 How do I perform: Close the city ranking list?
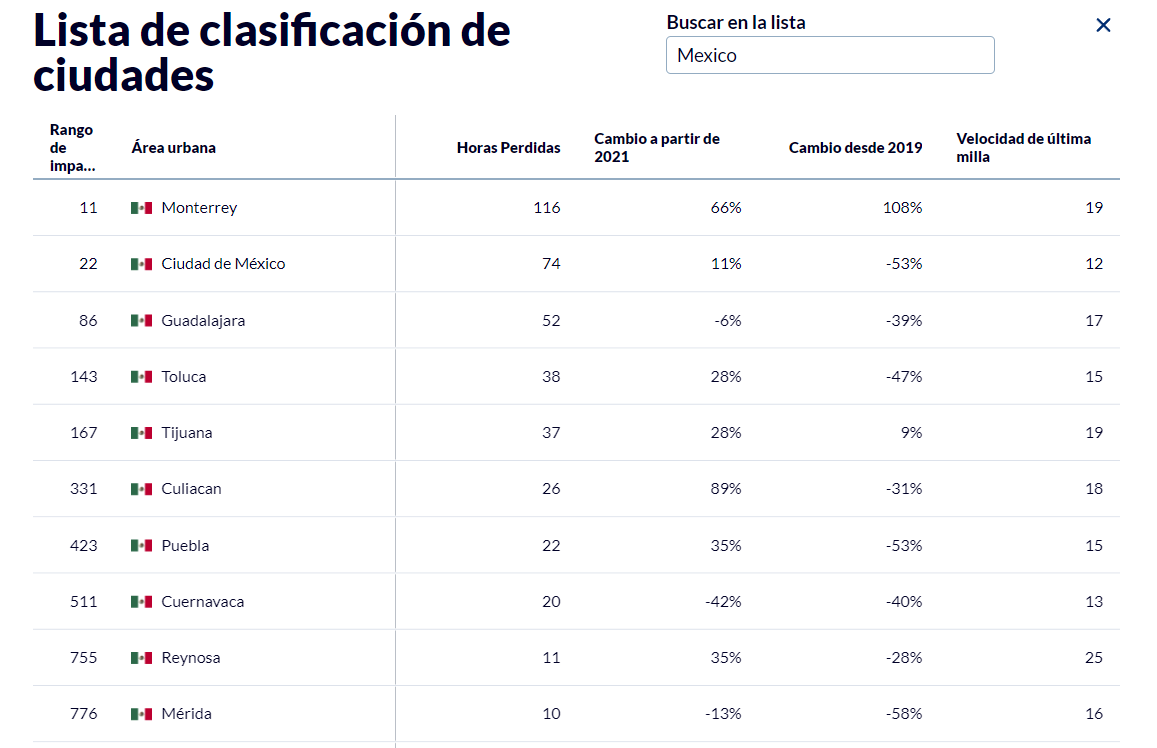1103,25
